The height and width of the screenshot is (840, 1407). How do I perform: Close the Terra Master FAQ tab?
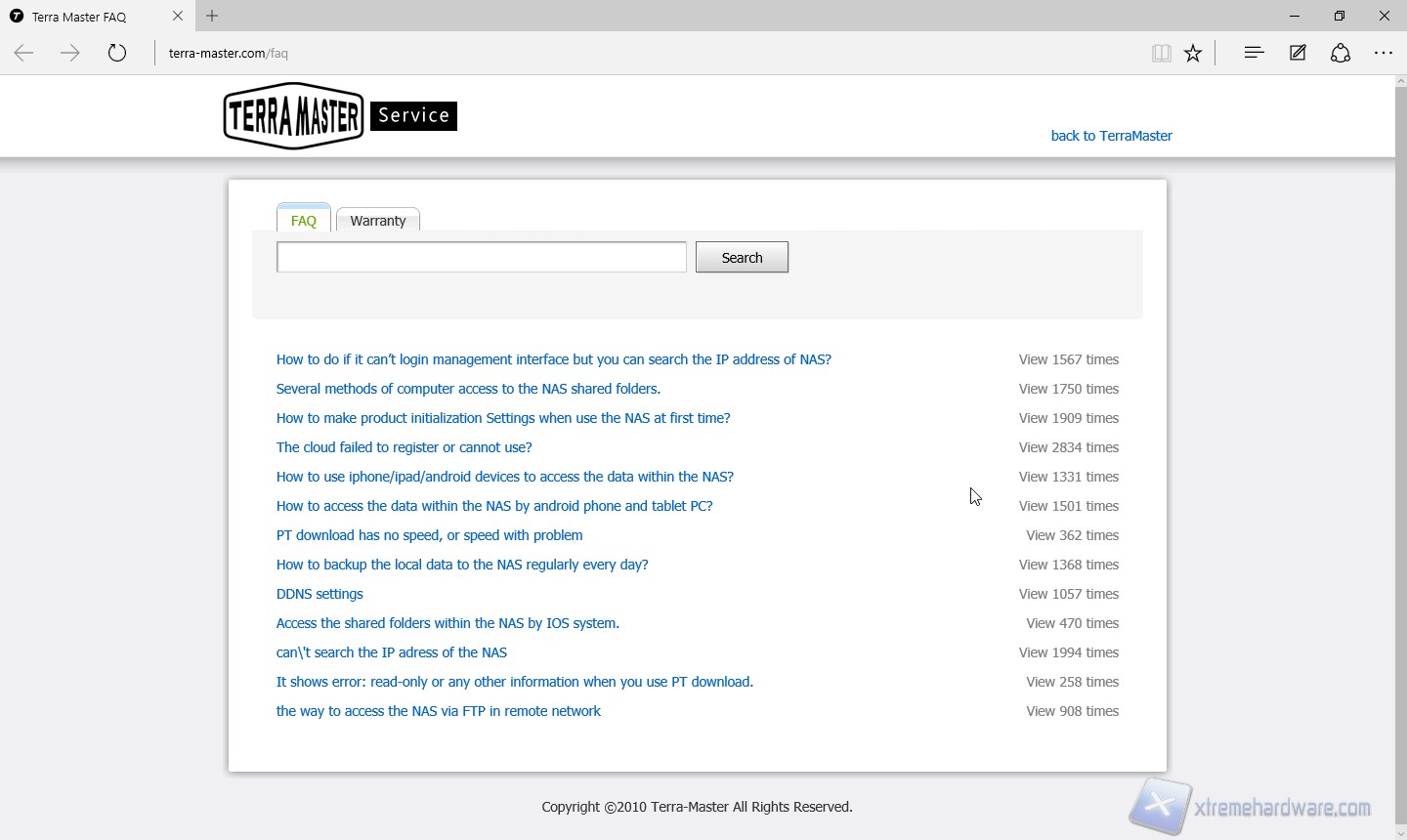pyautogui.click(x=177, y=16)
